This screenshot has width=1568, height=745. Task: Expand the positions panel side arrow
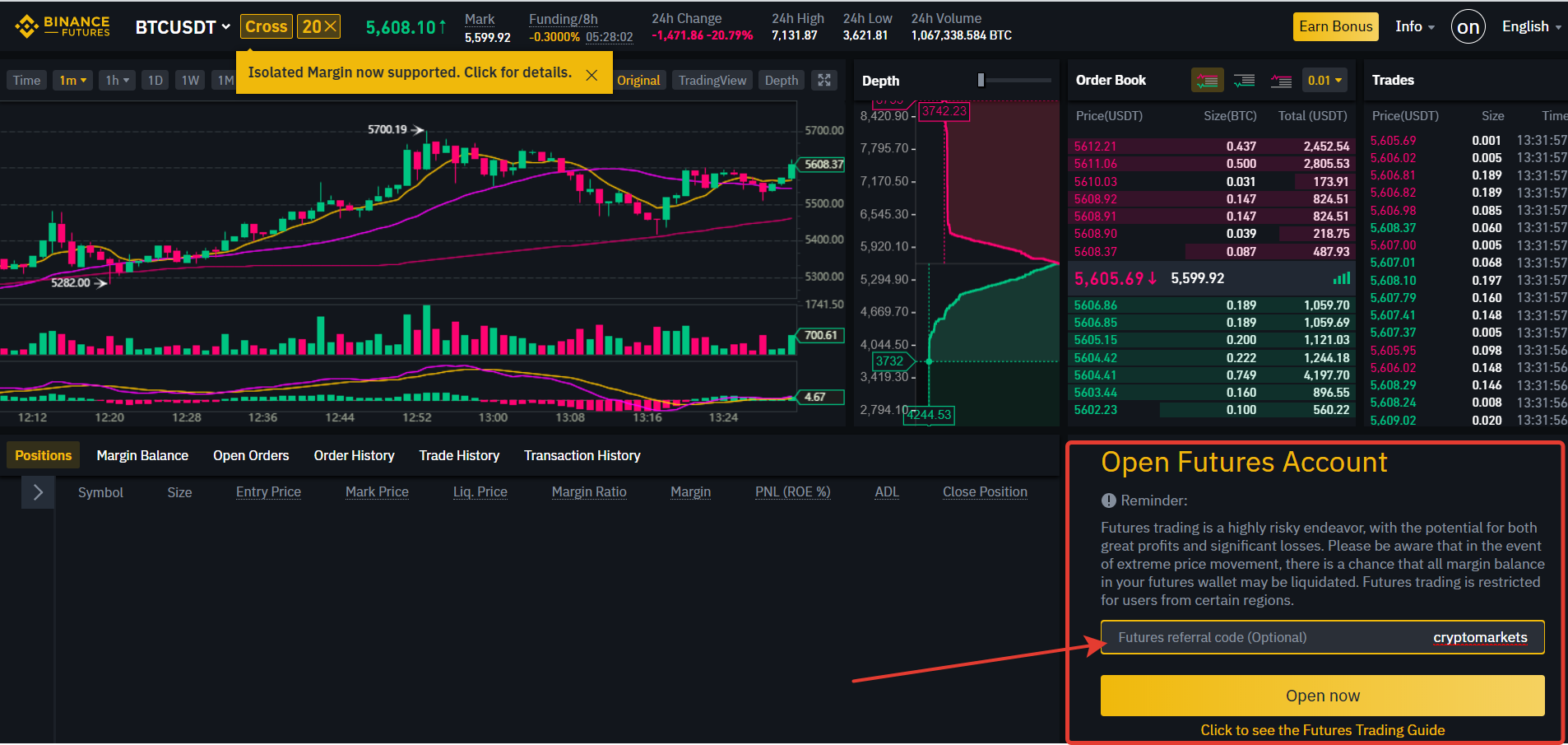tap(38, 492)
